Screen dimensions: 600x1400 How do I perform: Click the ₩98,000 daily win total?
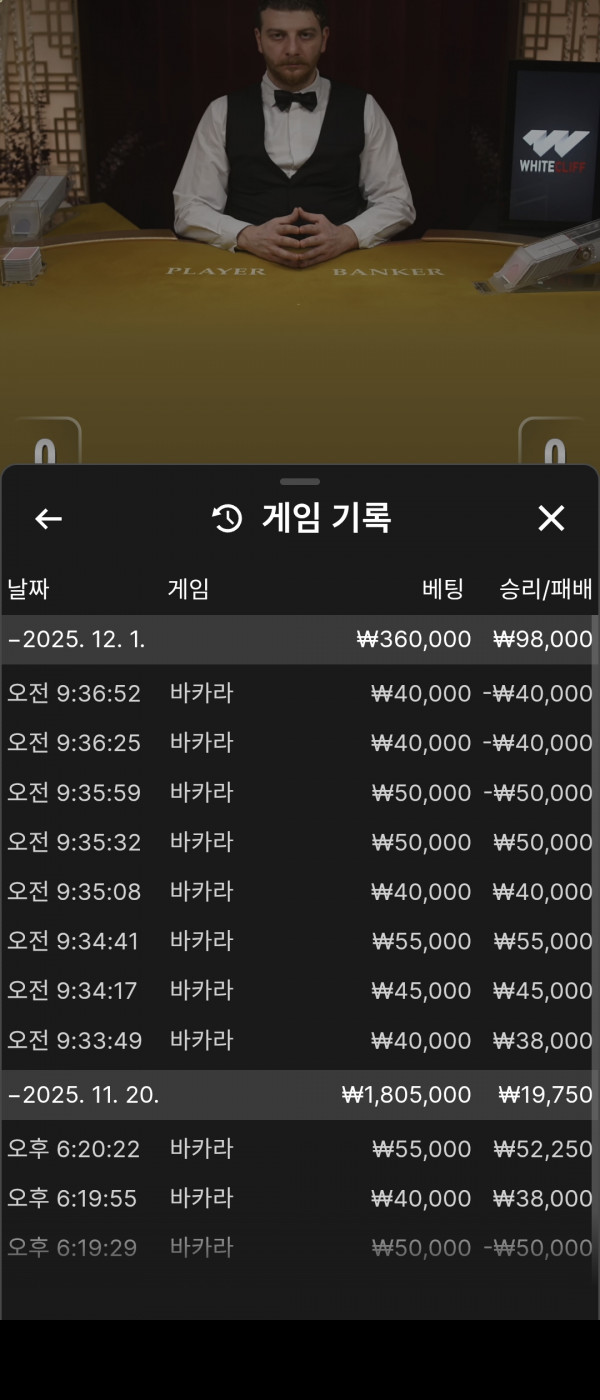[543, 640]
